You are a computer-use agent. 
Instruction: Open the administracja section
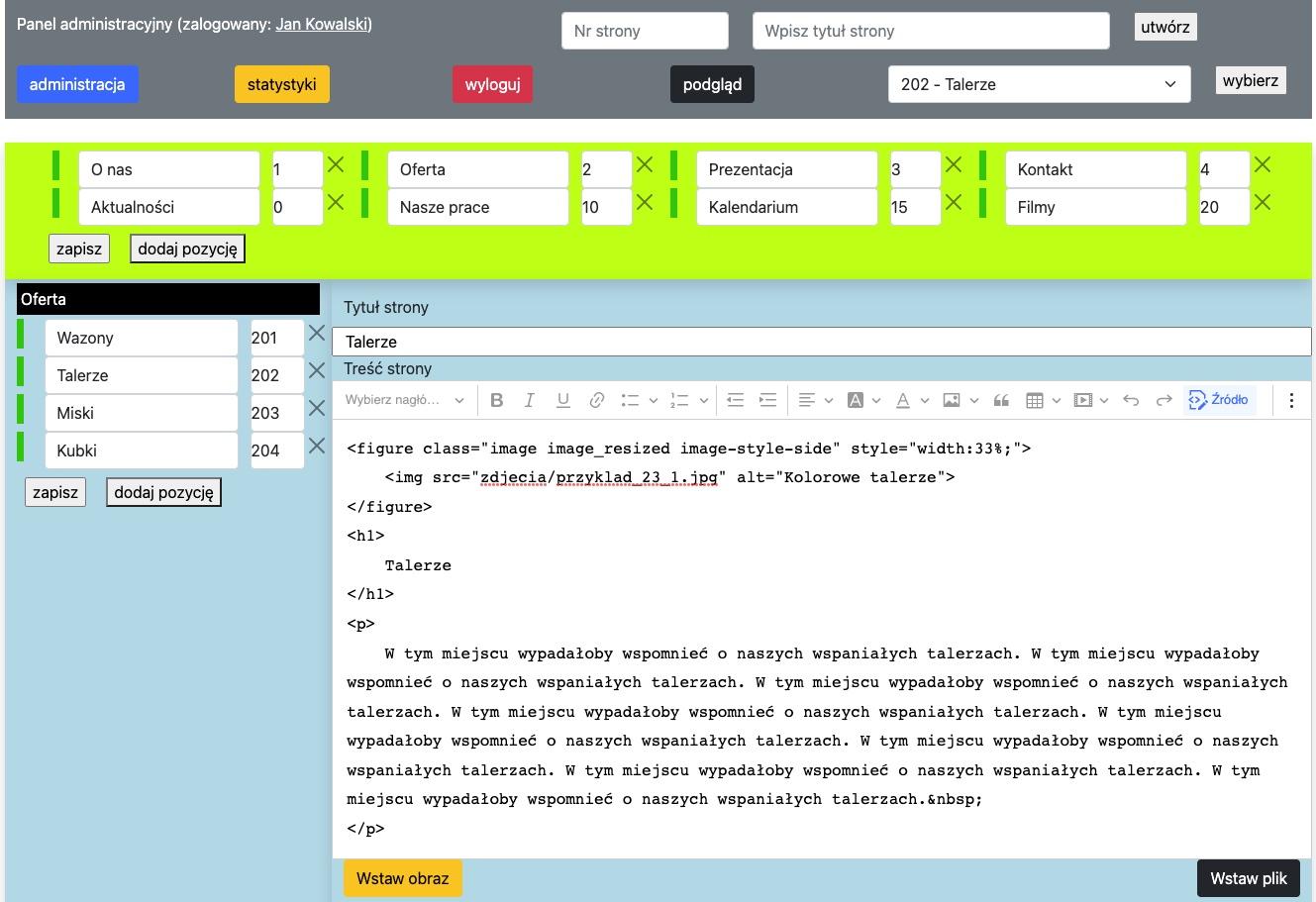(x=77, y=84)
